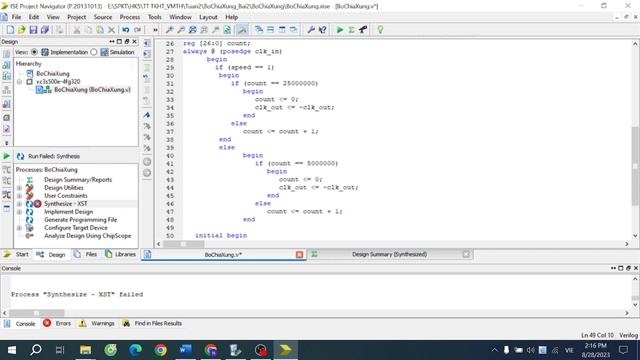Image resolution: width=640 pixels, height=360 pixels.
Task: Expand the xc3s500e-4fg320 hierarchy node
Action: [20, 82]
